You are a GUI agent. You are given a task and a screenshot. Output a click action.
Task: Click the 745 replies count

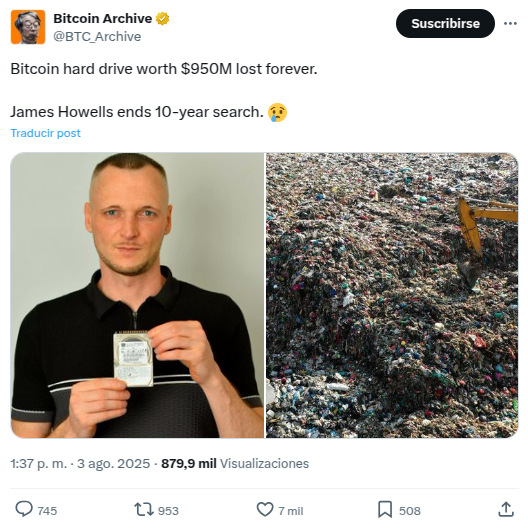(47, 511)
